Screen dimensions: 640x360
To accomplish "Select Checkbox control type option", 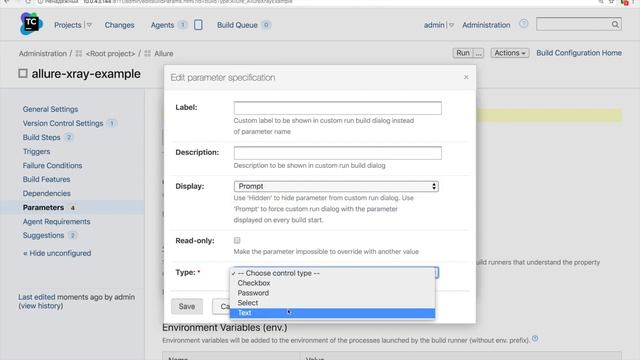I will point(333,283).
